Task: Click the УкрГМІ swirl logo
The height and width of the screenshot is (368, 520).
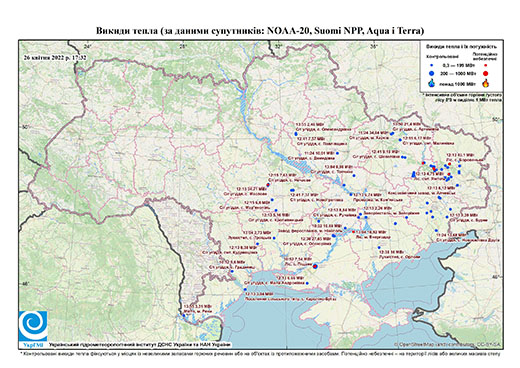Action: [33, 326]
